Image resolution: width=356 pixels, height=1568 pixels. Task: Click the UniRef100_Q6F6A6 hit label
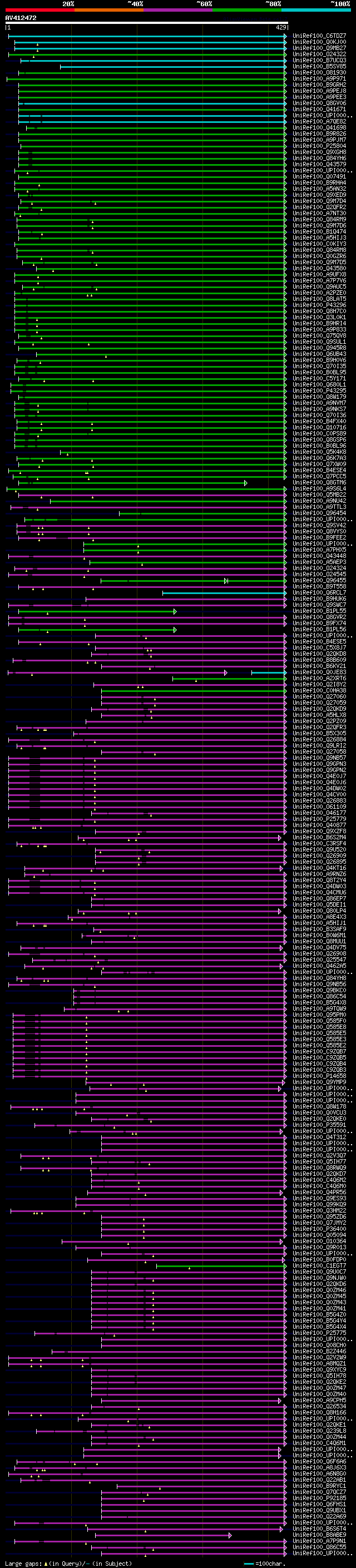[319, 1461]
